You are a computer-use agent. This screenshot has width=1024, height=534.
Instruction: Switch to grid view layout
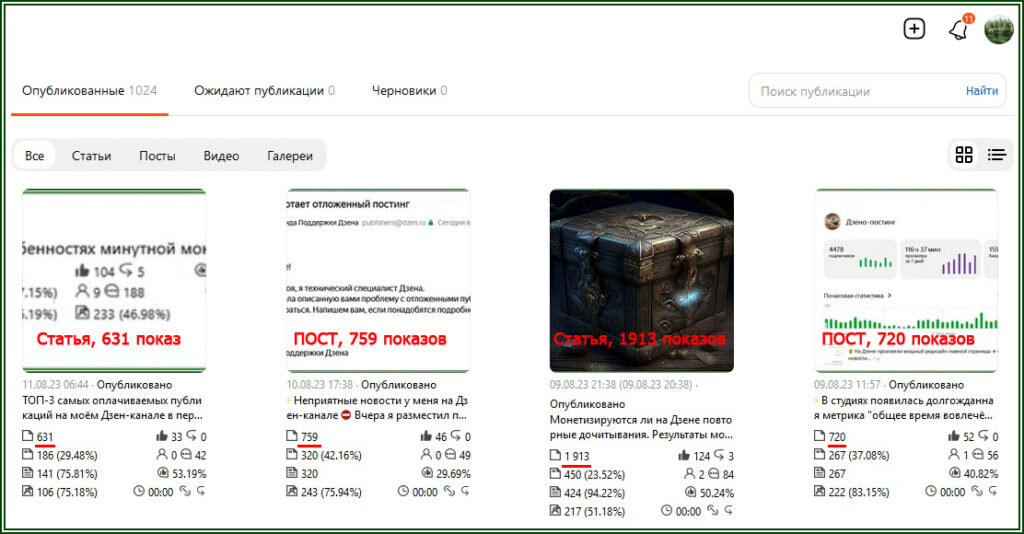pyautogui.click(x=964, y=155)
